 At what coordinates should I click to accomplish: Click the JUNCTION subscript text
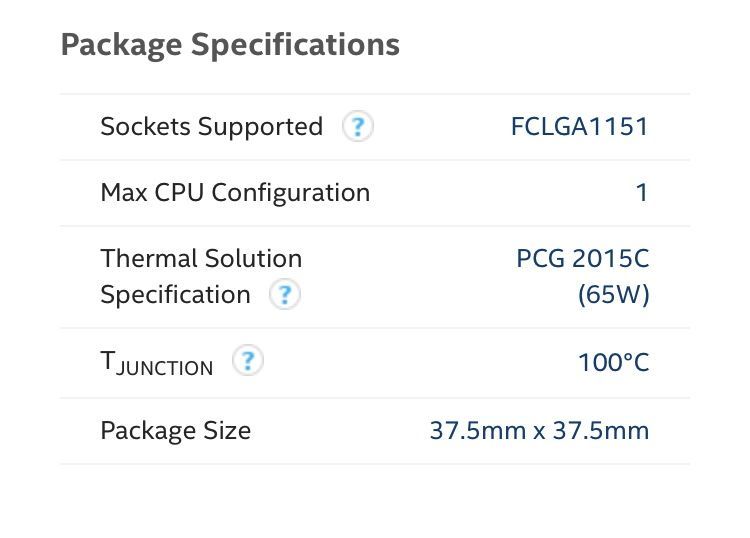pyautogui.click(x=165, y=369)
